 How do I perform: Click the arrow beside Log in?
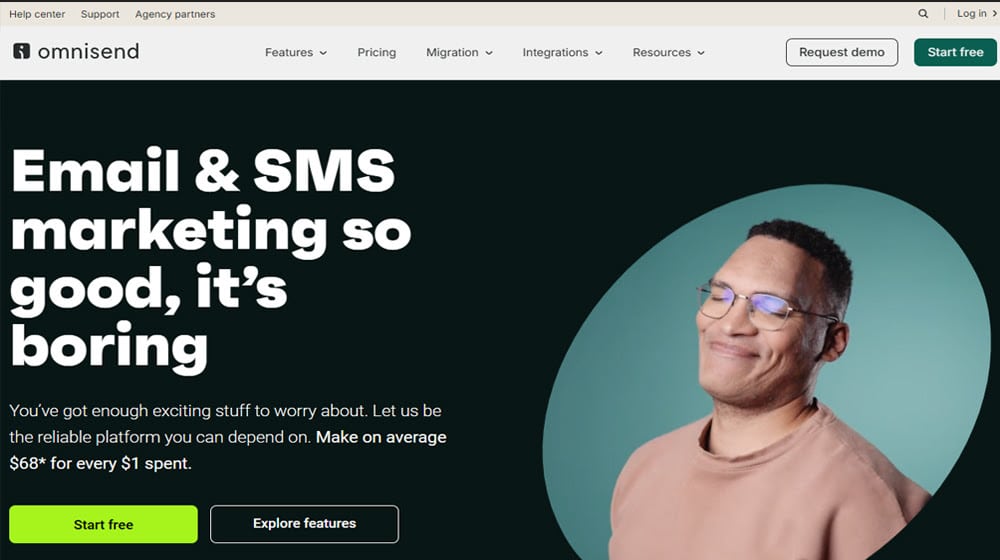pyautogui.click(x=994, y=13)
